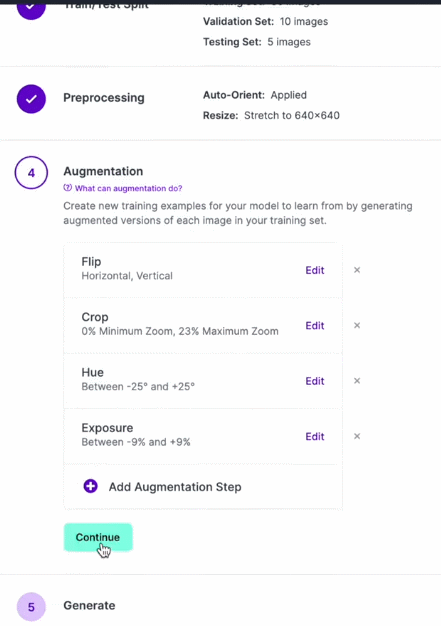Expand the Generate section heading
This screenshot has width=441, height=626.
point(89,606)
